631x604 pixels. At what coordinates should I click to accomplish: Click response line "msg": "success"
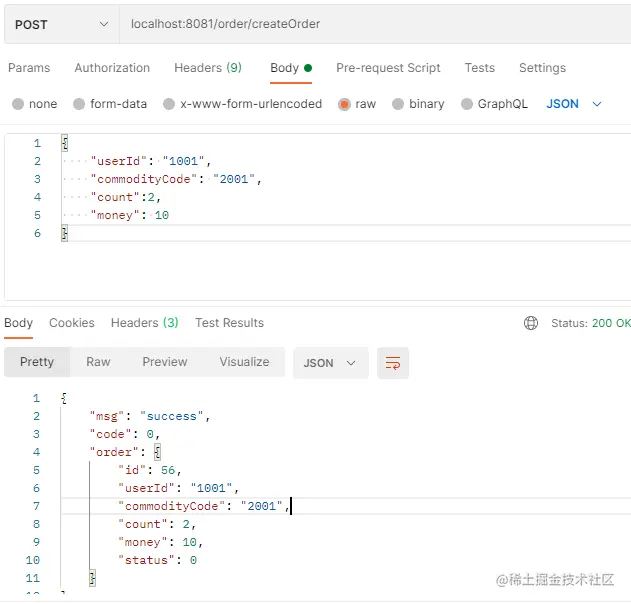(x=150, y=416)
